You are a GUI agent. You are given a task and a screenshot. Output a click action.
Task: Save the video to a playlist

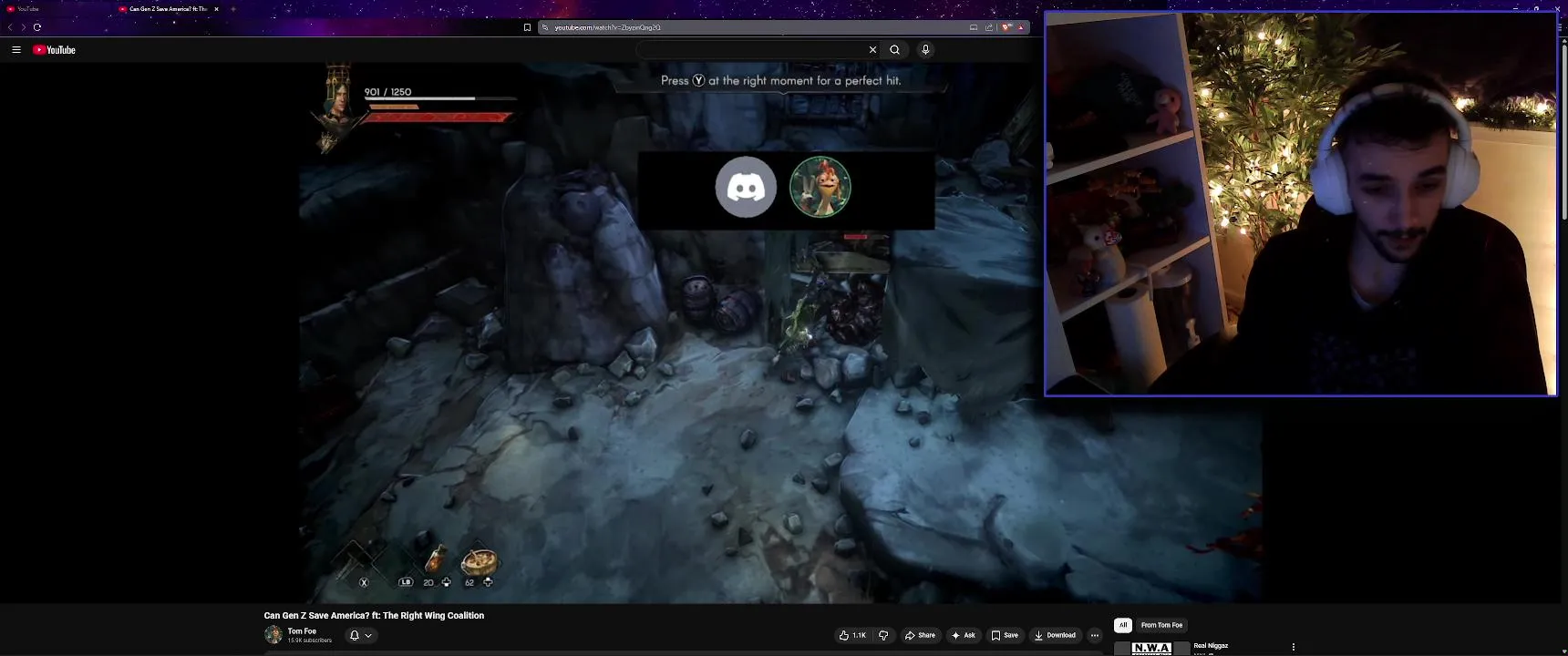pos(1005,636)
